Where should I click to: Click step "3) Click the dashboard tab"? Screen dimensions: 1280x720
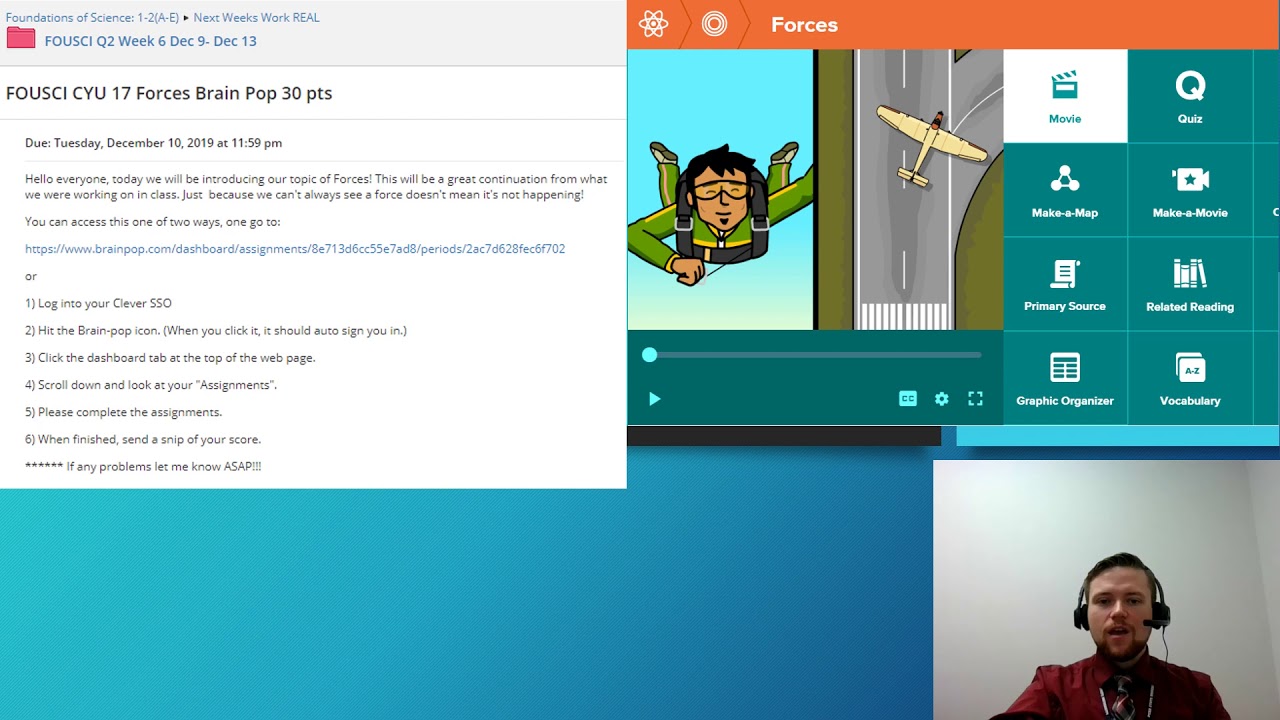tap(170, 358)
